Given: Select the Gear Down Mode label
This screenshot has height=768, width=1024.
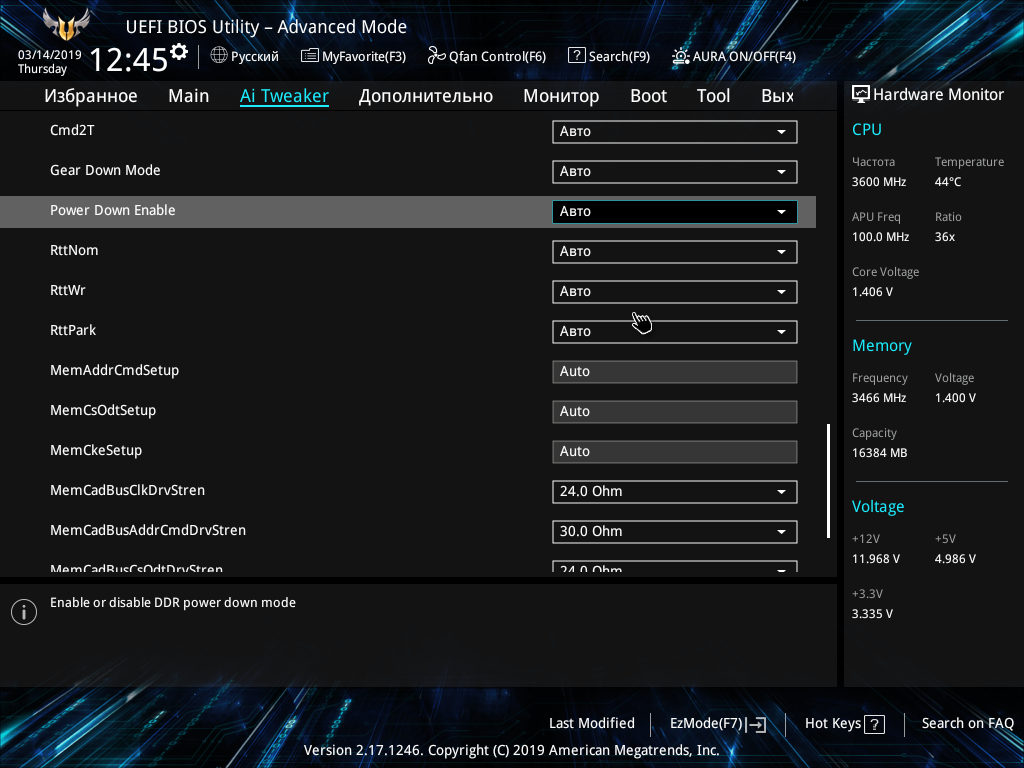Looking at the screenshot, I should click(x=105, y=170).
